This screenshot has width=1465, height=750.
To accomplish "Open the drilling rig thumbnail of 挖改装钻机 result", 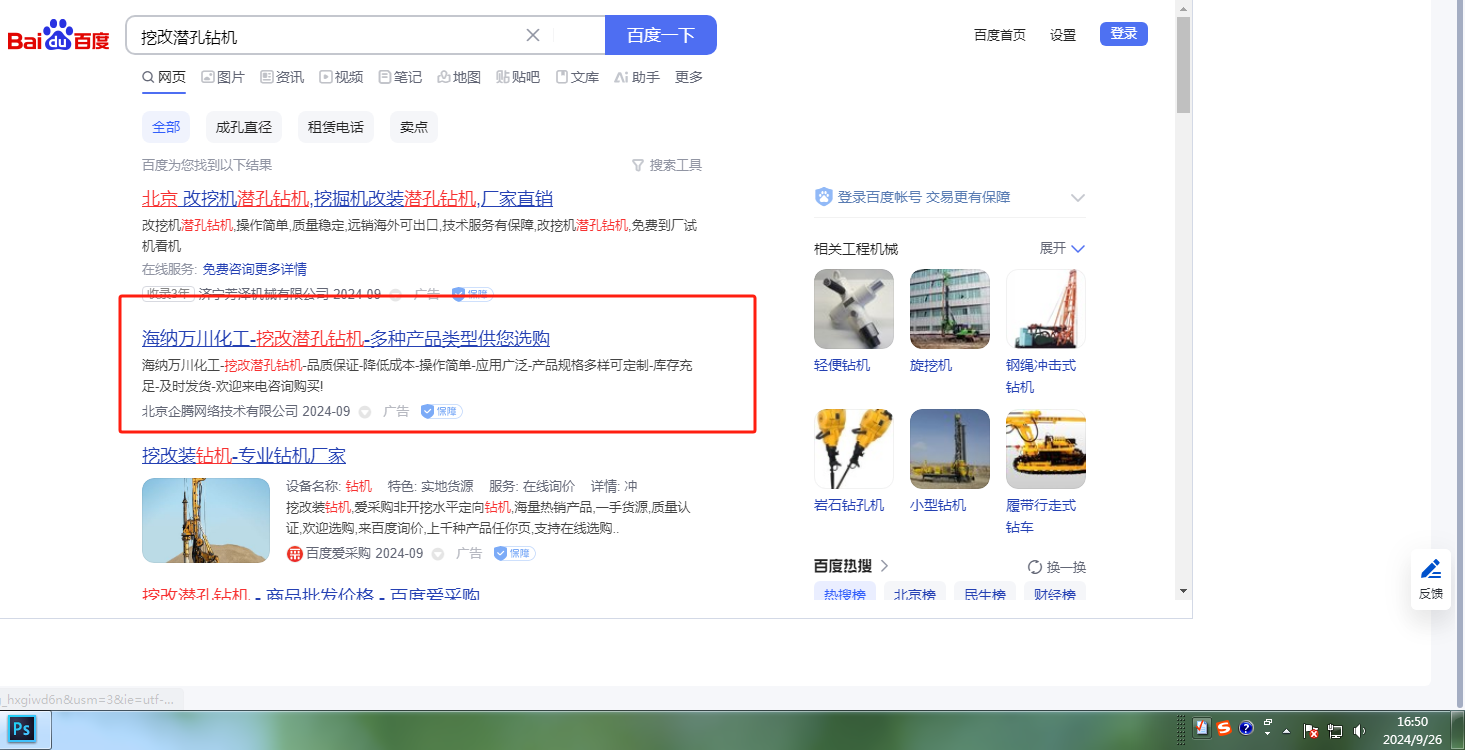I will tap(206, 520).
